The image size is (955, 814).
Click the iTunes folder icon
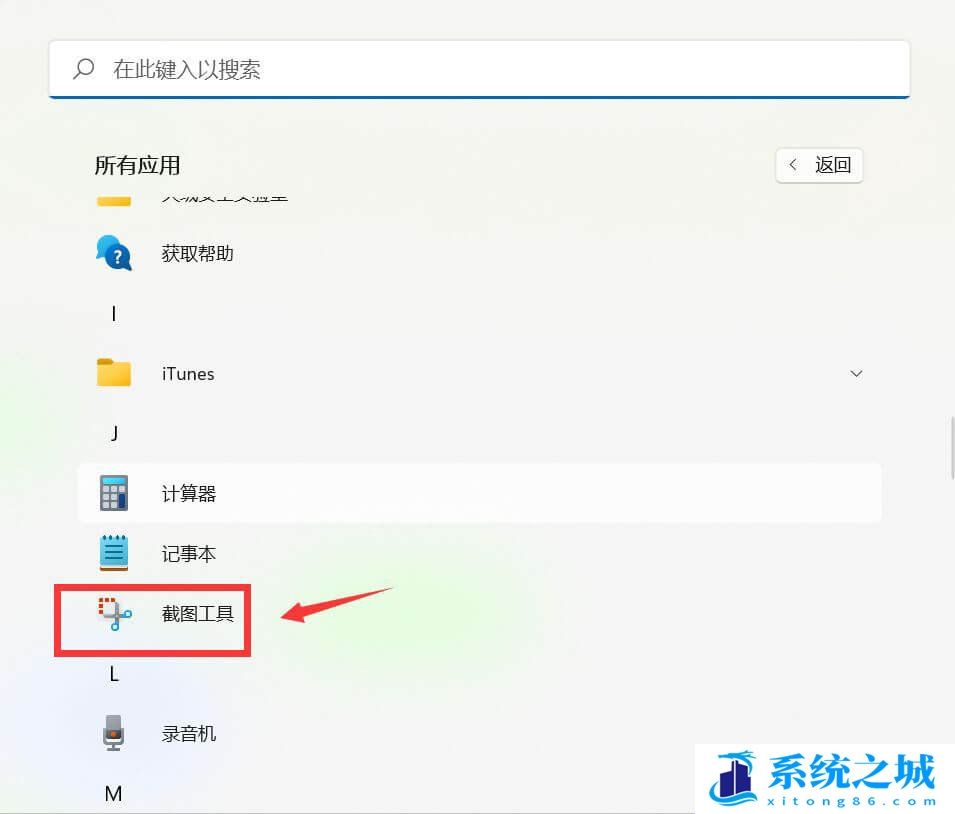coord(113,372)
